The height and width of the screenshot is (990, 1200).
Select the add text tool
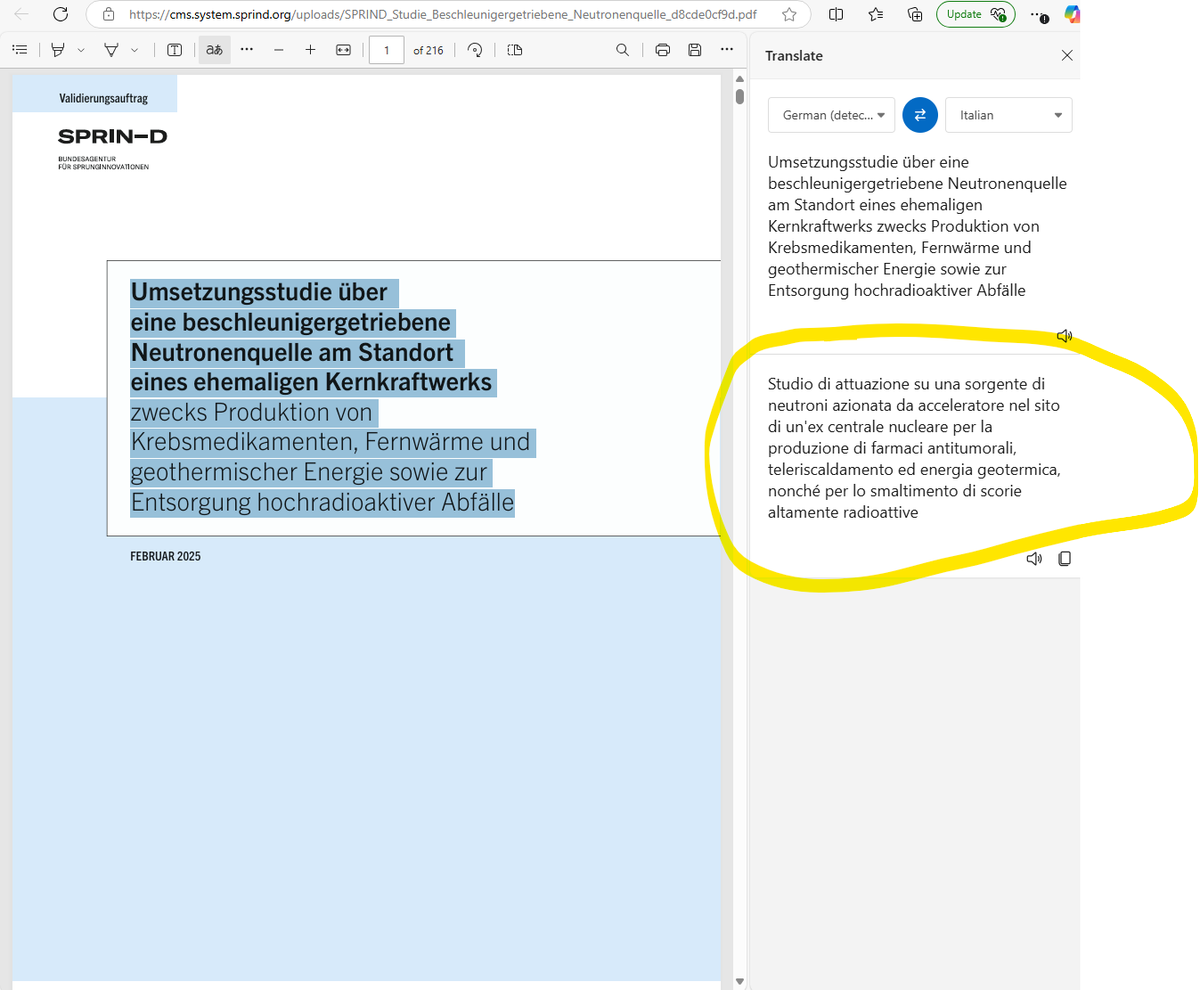pyautogui.click(x=174, y=50)
